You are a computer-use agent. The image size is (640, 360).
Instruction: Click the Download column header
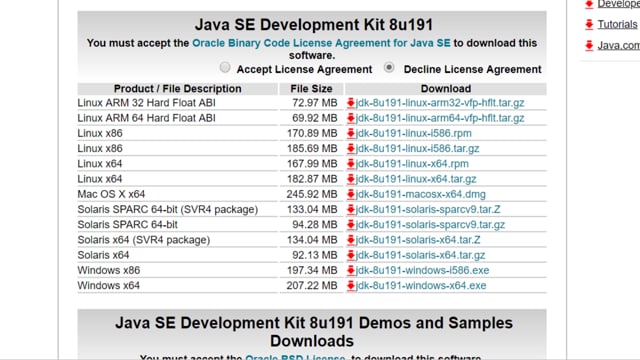[x=446, y=89]
